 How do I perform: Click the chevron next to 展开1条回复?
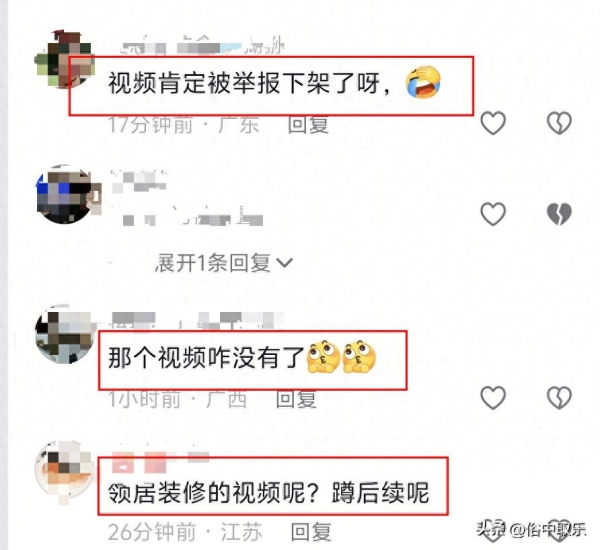pyautogui.click(x=284, y=263)
